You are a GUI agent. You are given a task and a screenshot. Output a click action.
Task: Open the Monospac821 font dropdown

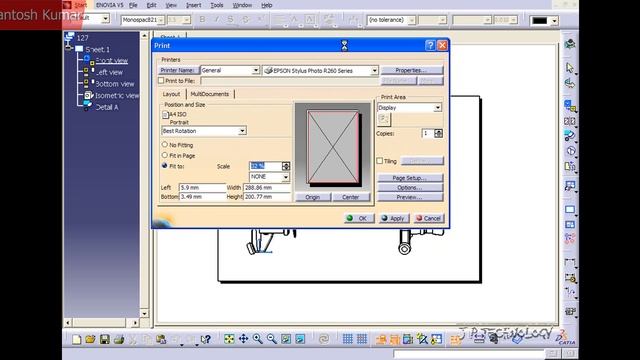point(161,20)
